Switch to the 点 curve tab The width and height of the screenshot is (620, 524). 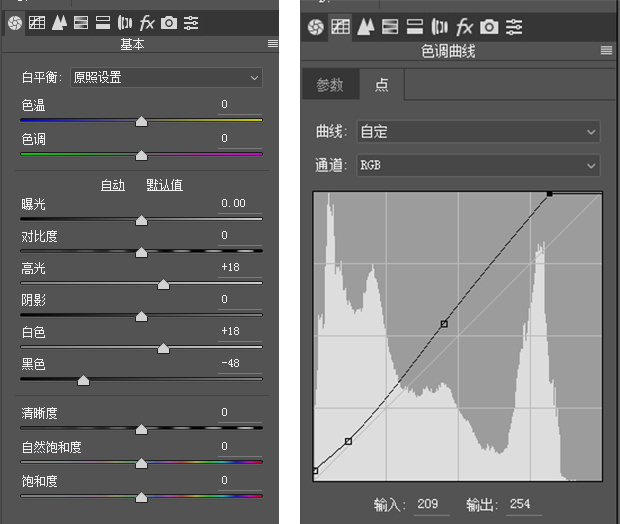[382, 84]
